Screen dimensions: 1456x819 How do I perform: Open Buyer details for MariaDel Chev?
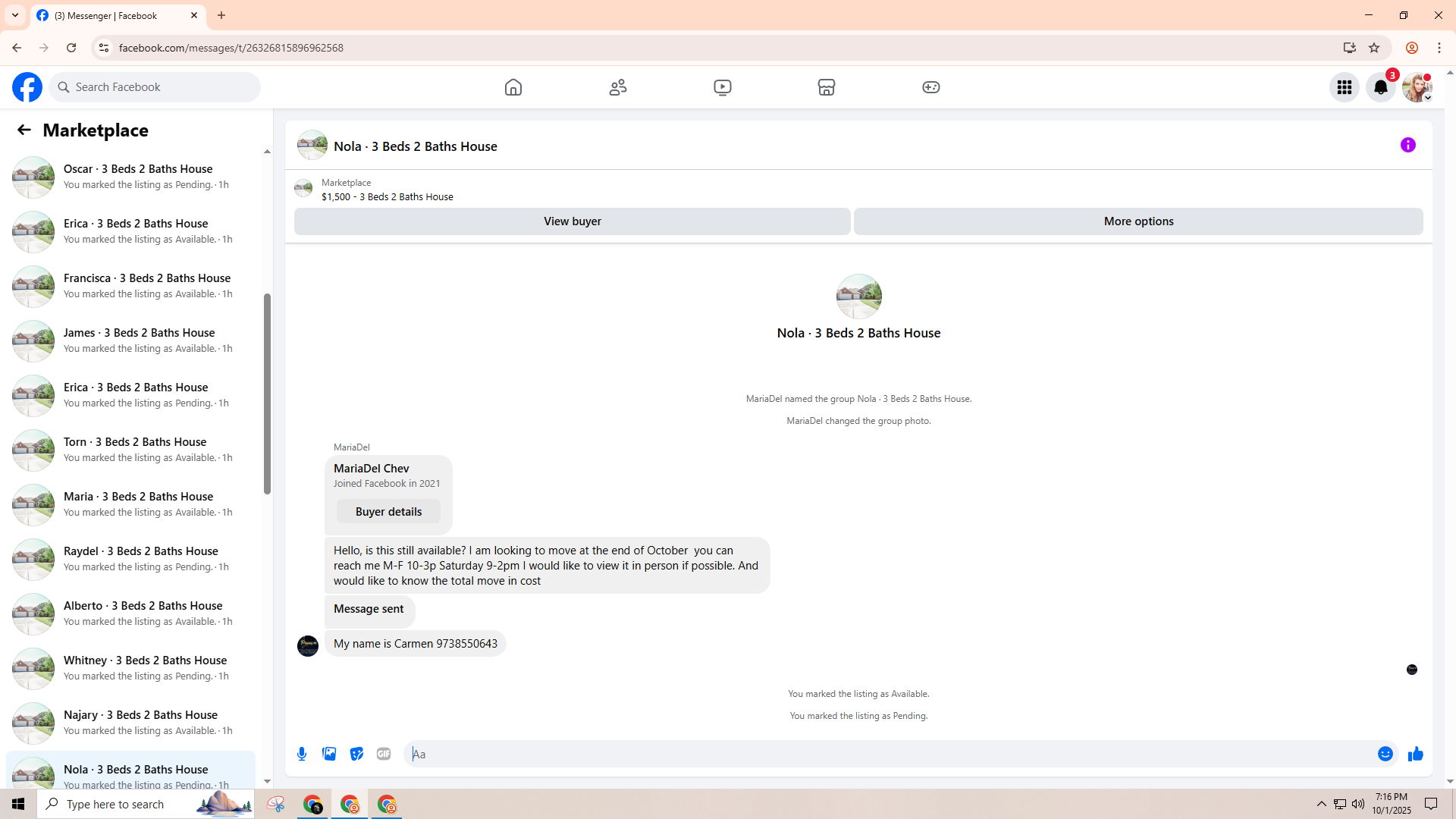click(388, 512)
